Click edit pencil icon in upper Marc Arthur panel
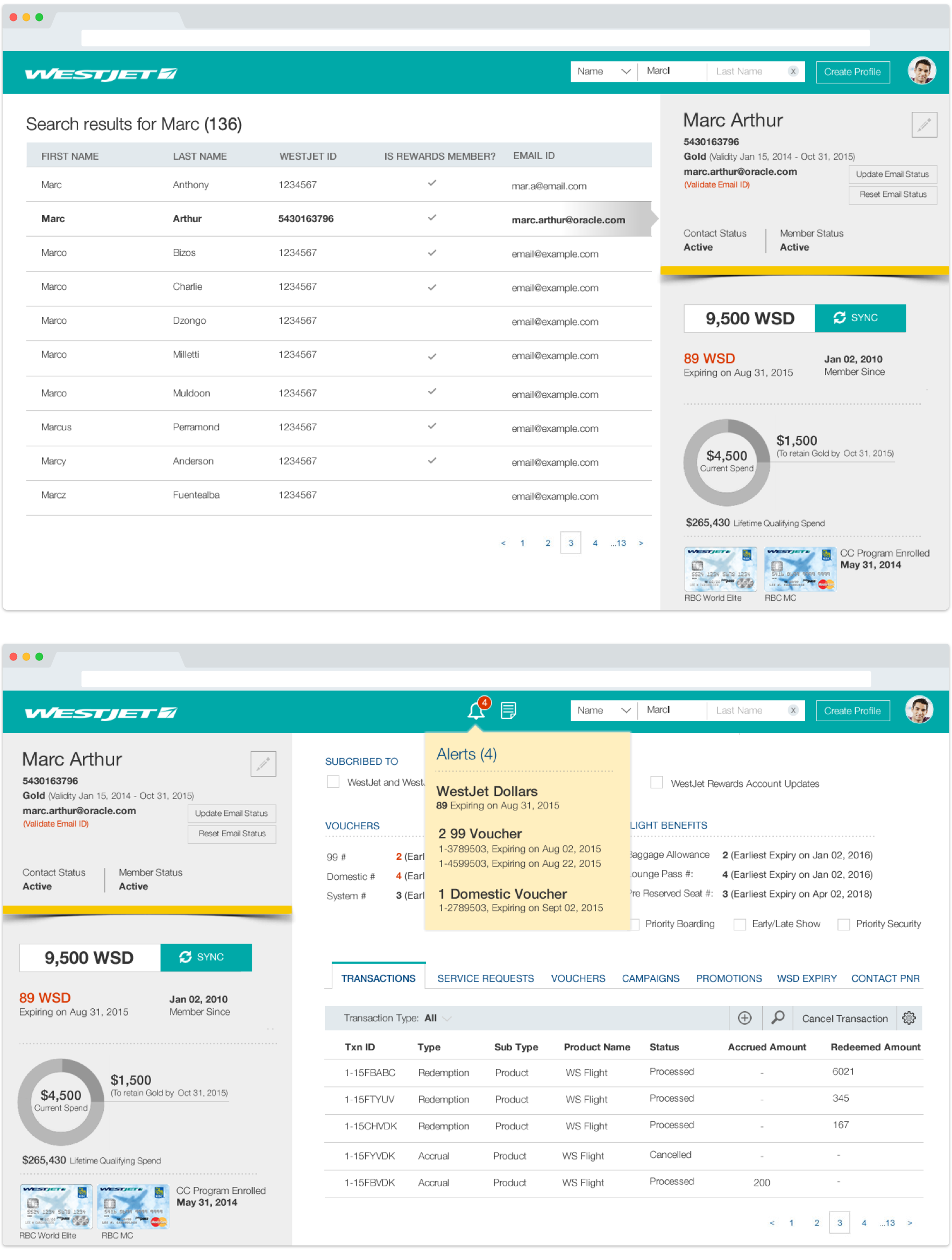This screenshot has width=952, height=1260. point(924,124)
